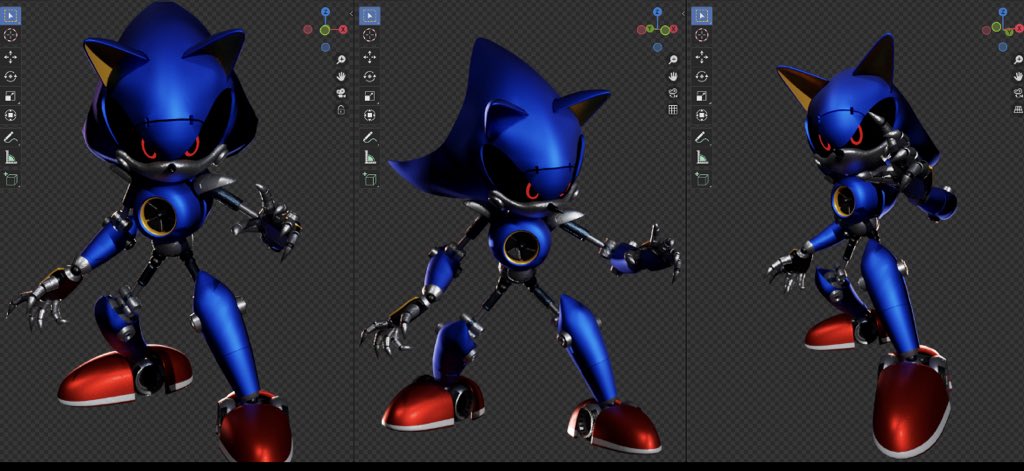The width and height of the screenshot is (1024, 471).
Task: Choose the 3D Cursor tool in middle viewport
Action: point(370,35)
